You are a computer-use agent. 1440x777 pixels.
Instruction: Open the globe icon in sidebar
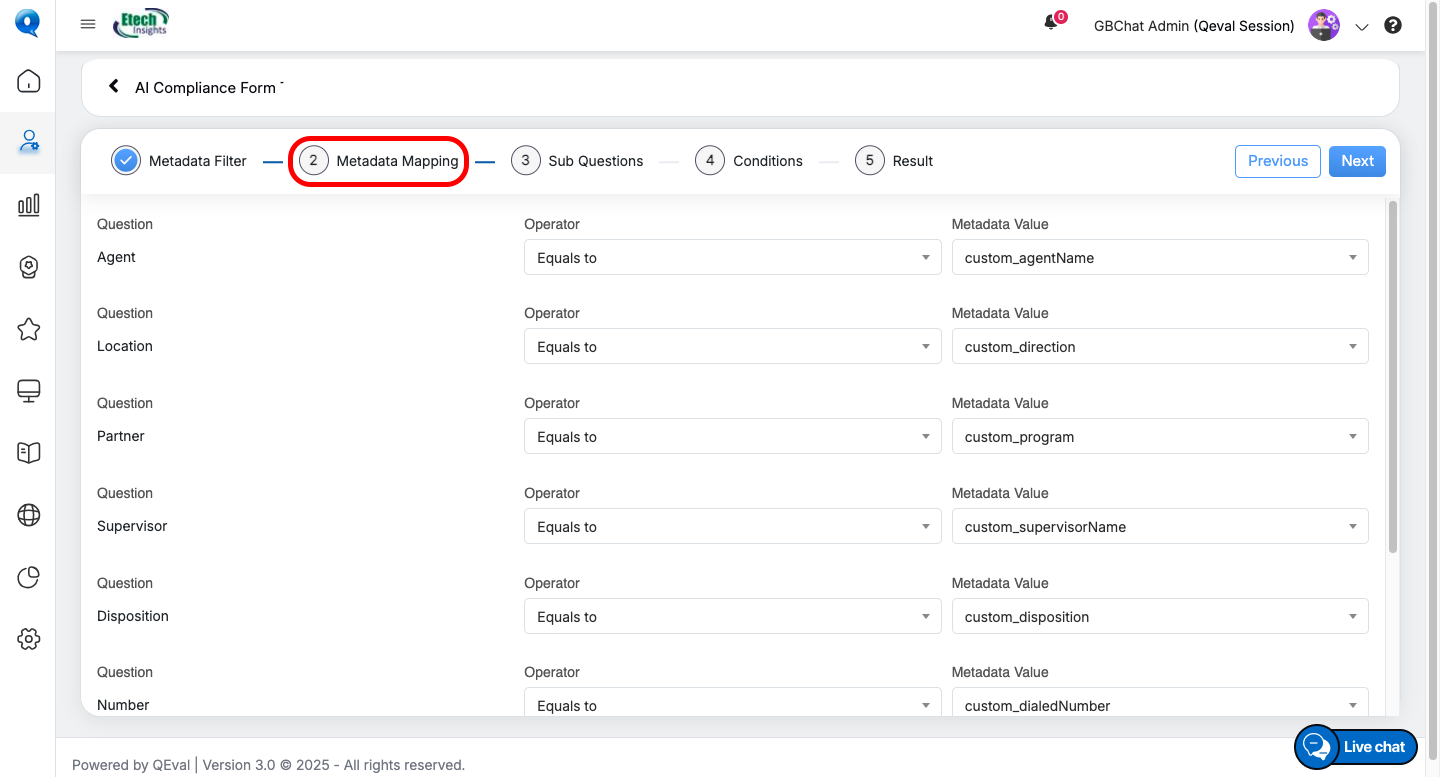coord(28,515)
